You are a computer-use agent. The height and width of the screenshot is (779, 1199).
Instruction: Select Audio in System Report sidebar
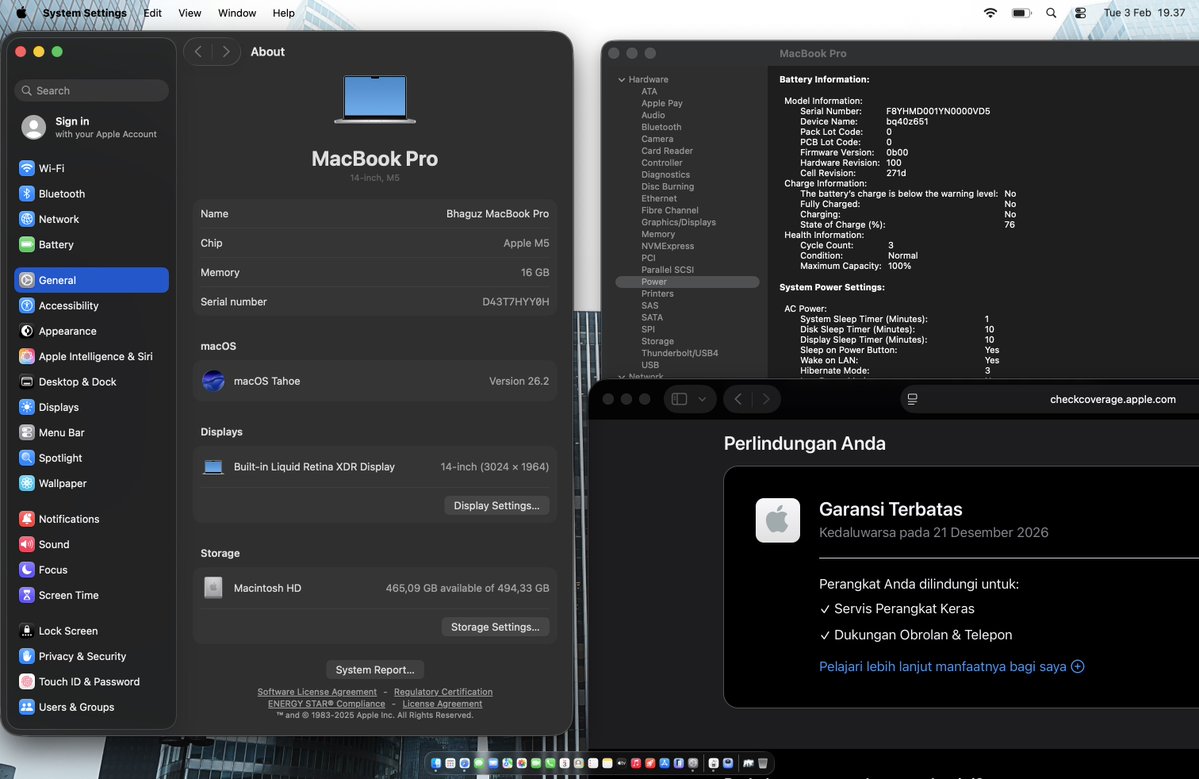653,115
